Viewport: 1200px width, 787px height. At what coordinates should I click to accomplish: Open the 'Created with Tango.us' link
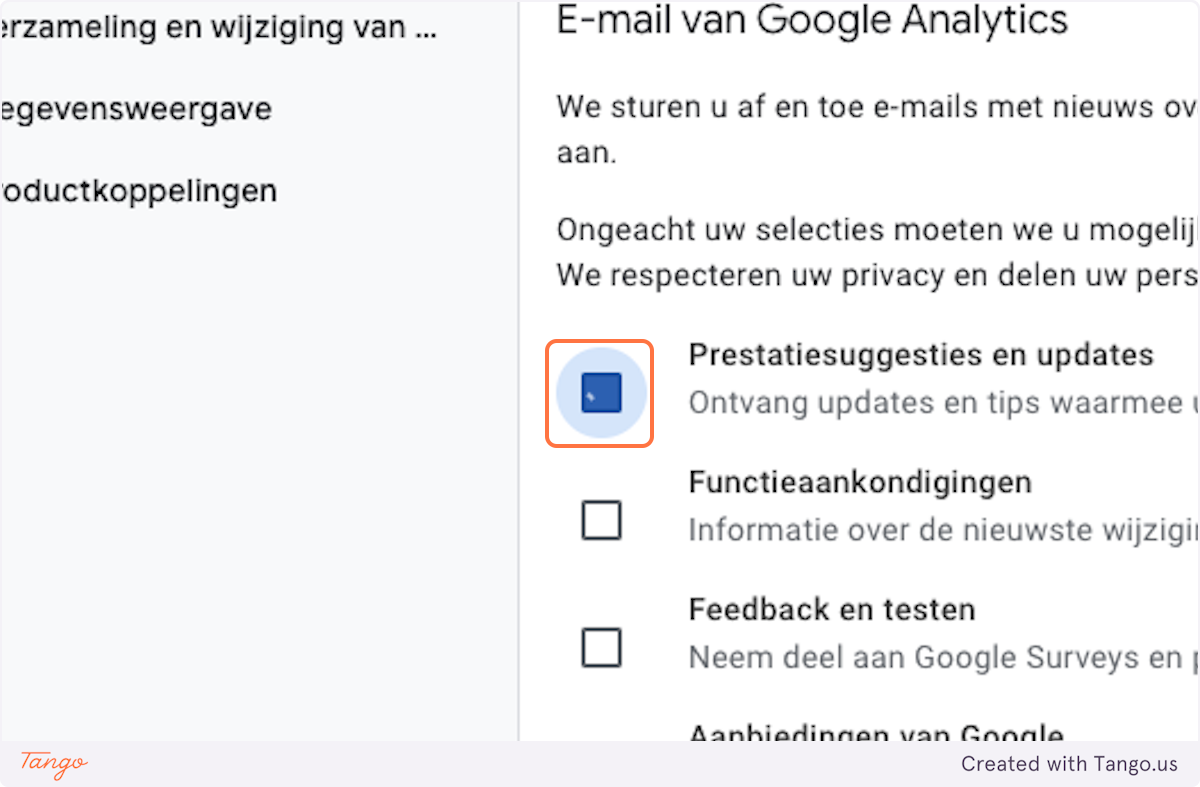(x=1070, y=764)
